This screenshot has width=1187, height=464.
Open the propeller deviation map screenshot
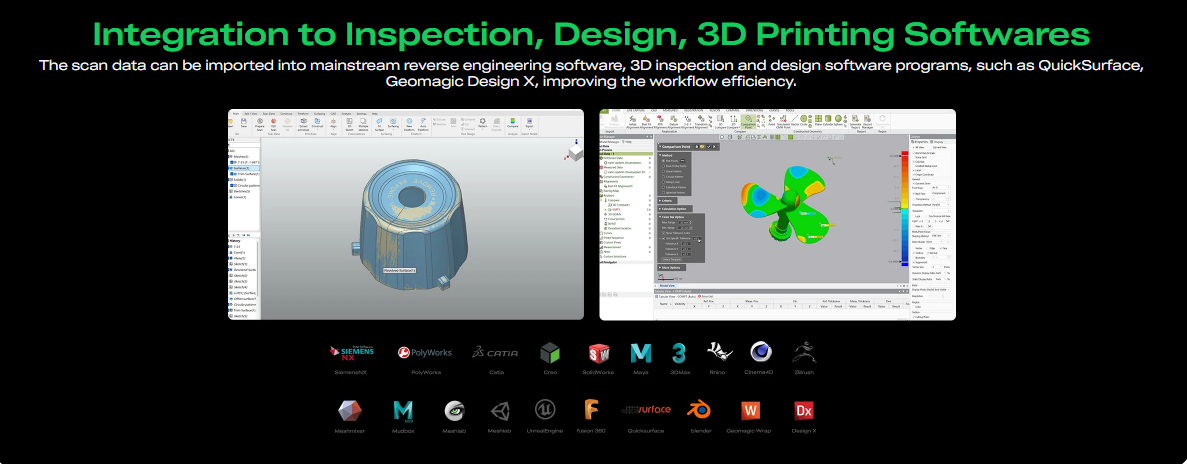click(x=777, y=214)
